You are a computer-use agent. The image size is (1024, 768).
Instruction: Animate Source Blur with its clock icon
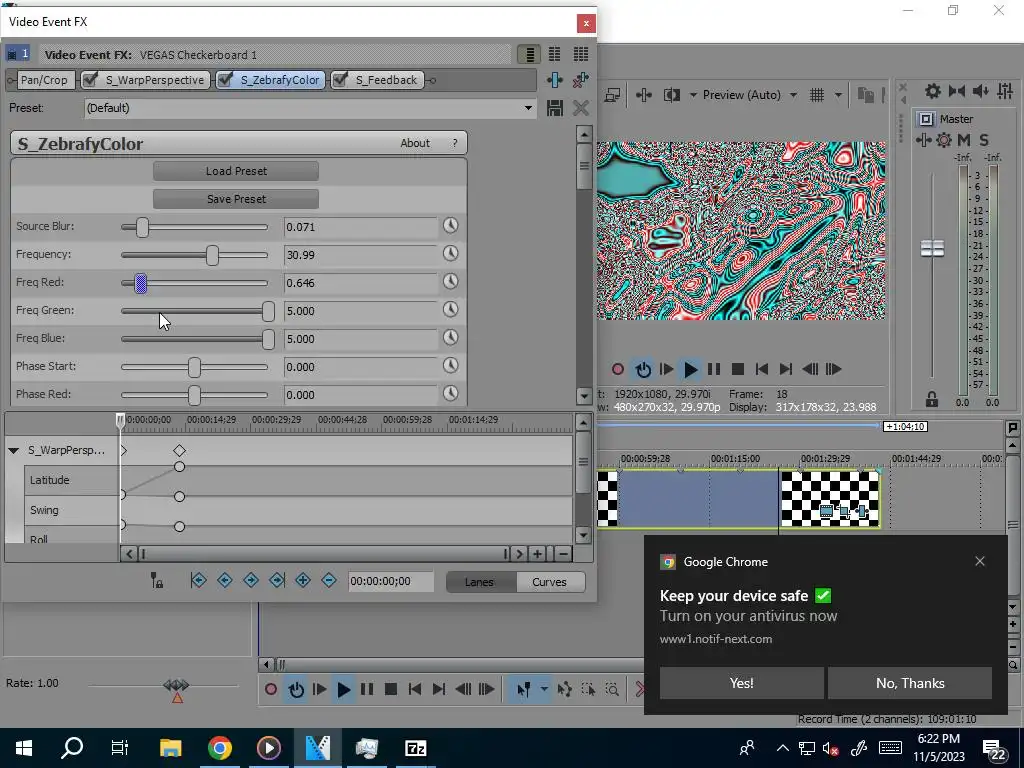pyautogui.click(x=451, y=226)
